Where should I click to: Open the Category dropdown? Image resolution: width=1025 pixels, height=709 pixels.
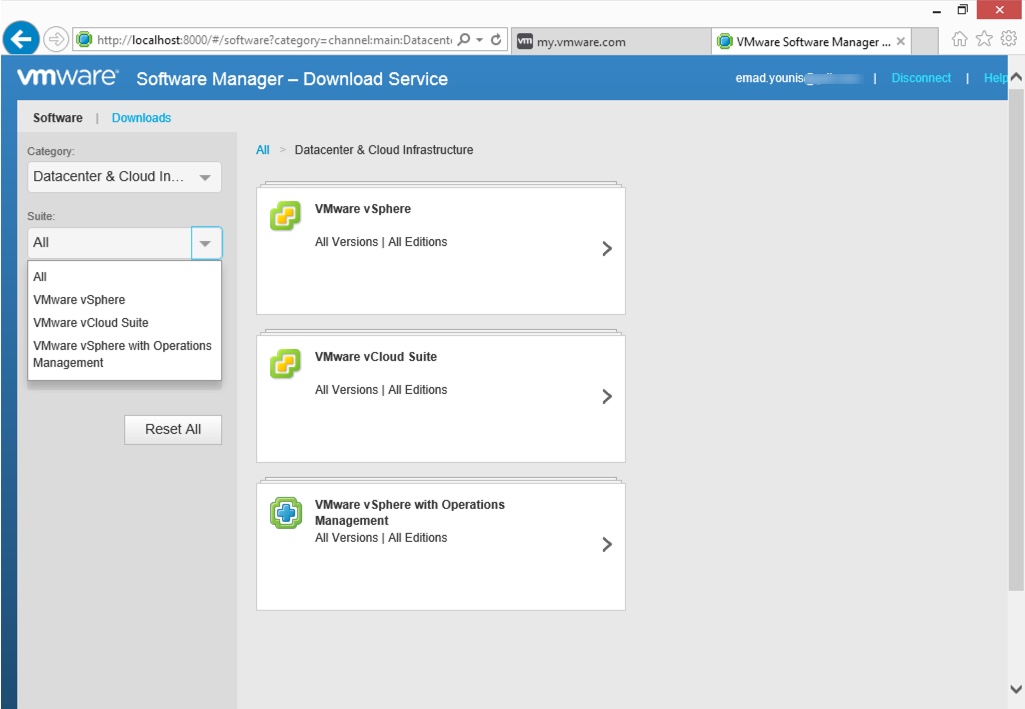(x=124, y=177)
